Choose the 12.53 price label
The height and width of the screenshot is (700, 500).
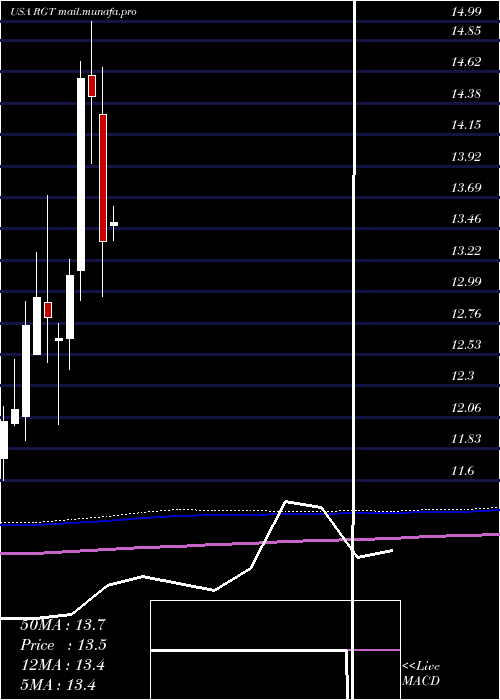pyautogui.click(x=466, y=345)
